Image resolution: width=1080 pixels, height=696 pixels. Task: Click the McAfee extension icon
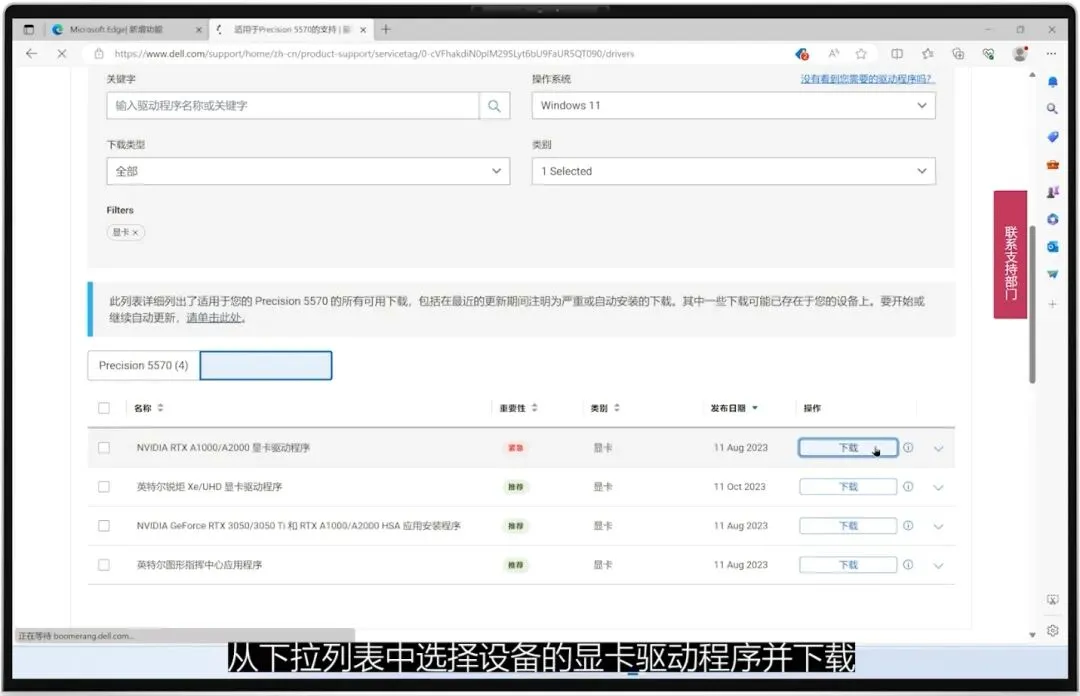[801, 53]
